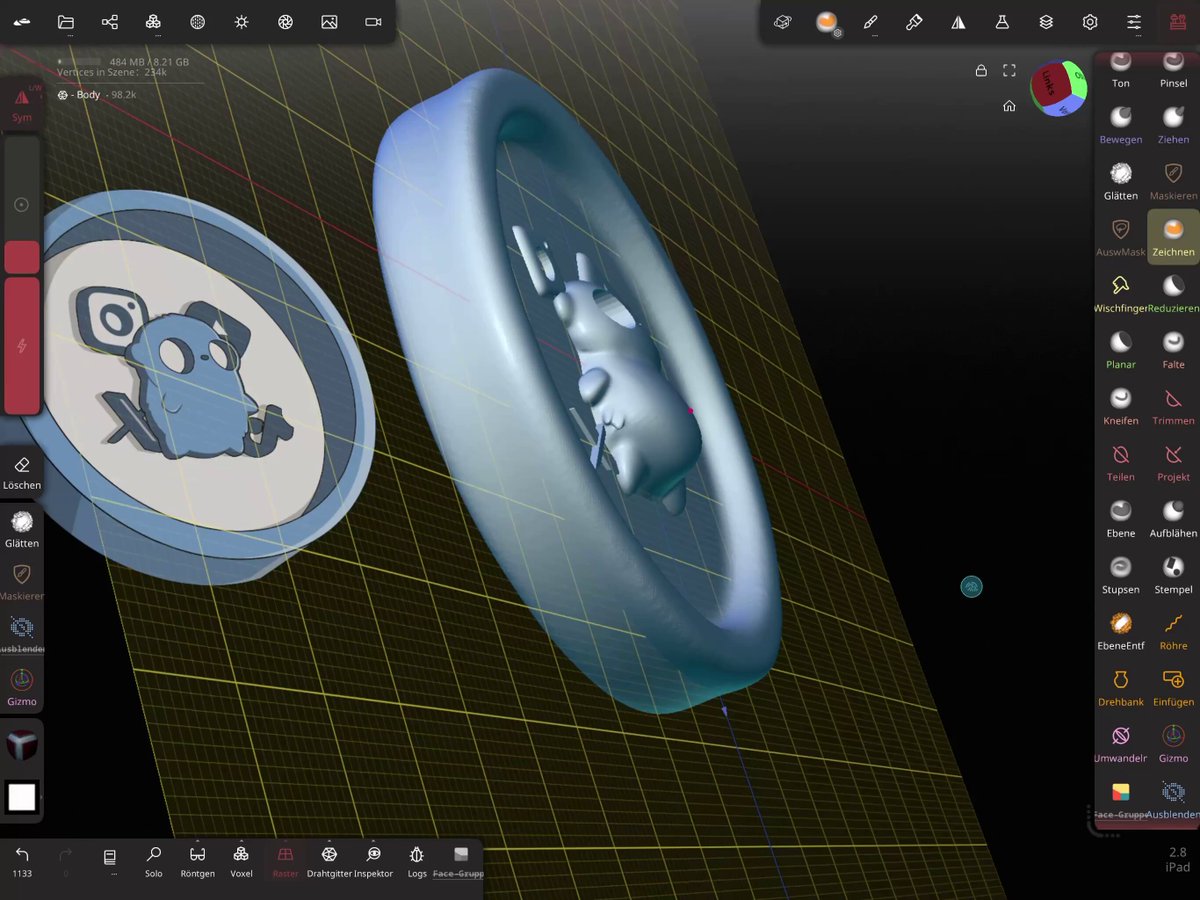Toggle the Raster grid display
Screen dimensions: 1200x900
pyautogui.click(x=285, y=861)
